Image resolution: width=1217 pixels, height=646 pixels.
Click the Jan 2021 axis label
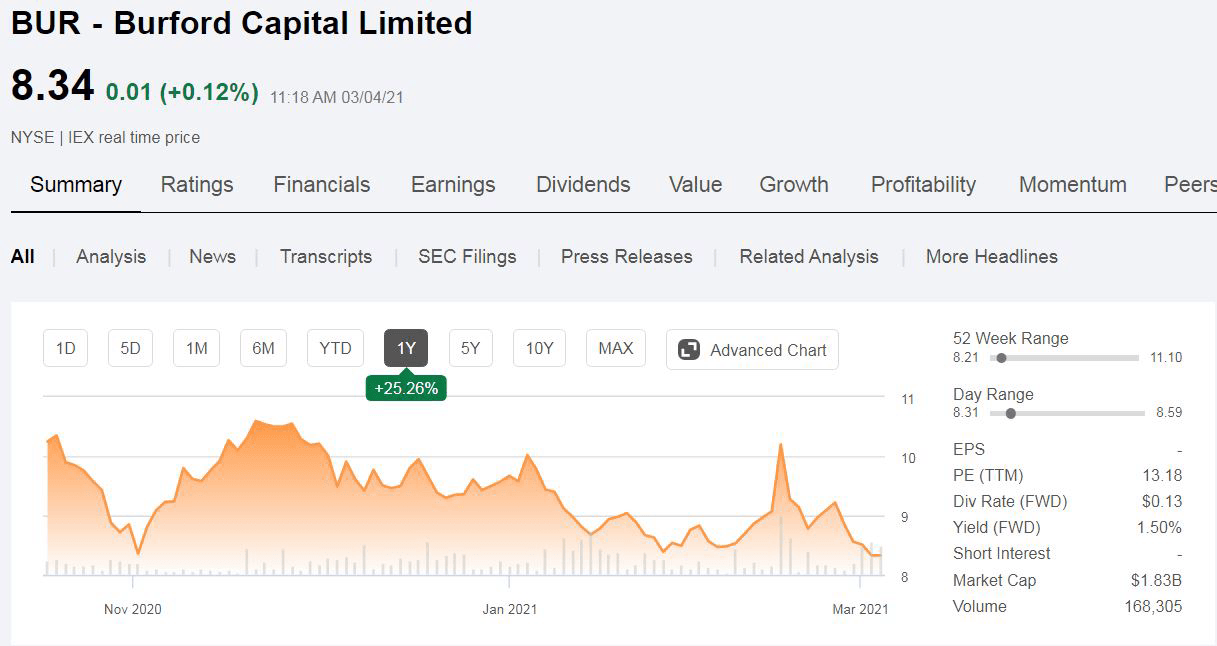point(509,609)
